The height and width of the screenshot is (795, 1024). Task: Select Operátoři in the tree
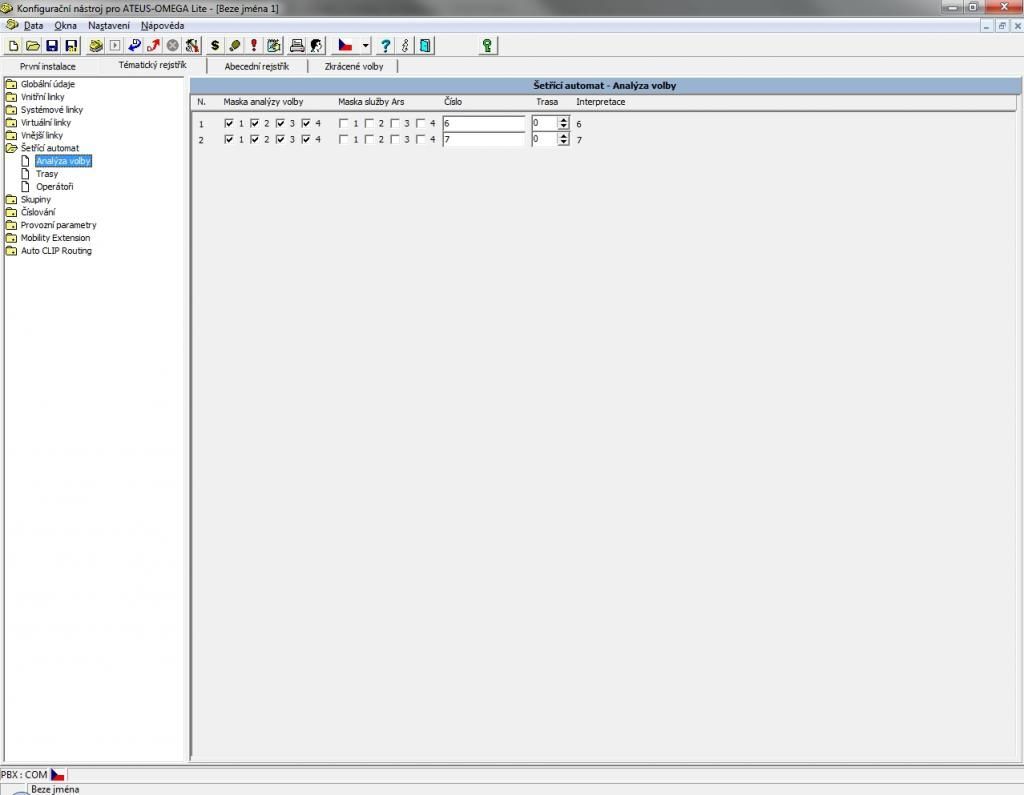coord(54,186)
